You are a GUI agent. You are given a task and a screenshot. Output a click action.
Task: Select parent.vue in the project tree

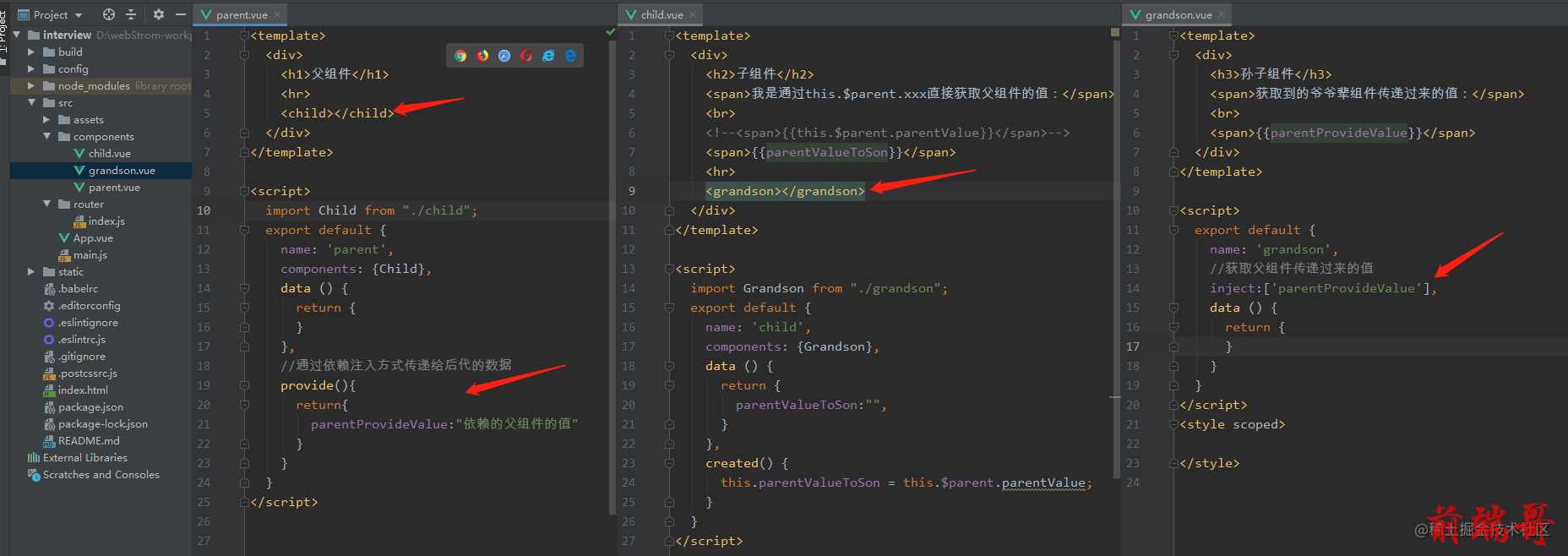click(x=114, y=187)
